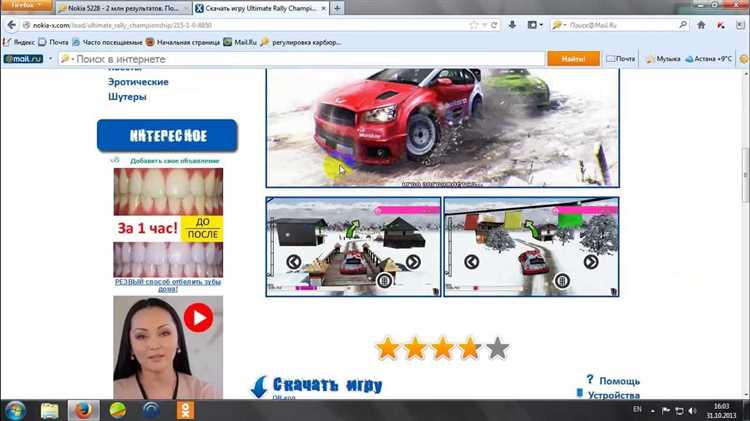The height and width of the screenshot is (421, 750).
Task: Open the Начальная страница bookmark
Action: coord(183,42)
